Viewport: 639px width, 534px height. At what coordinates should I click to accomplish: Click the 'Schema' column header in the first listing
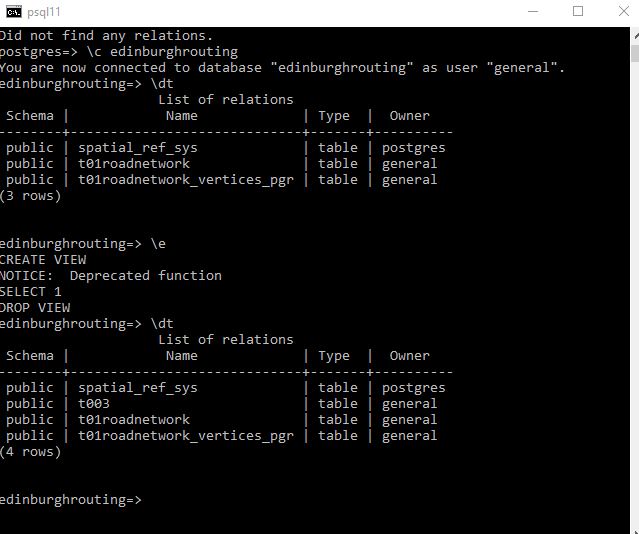click(30, 116)
